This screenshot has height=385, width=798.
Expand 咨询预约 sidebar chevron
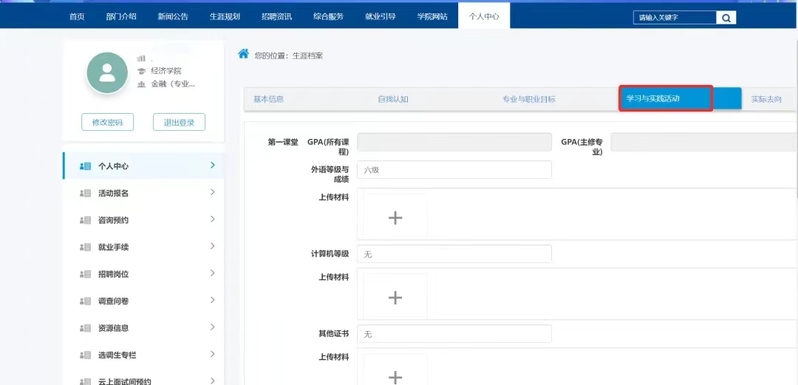pyautogui.click(x=213, y=219)
